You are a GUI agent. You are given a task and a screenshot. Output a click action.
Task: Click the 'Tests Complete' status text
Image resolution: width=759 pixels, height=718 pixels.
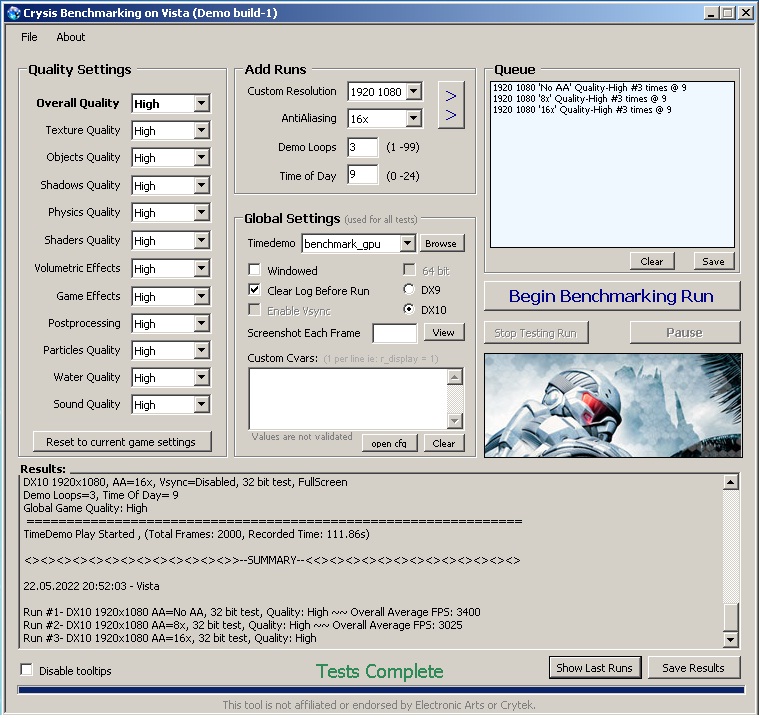[x=380, y=672]
